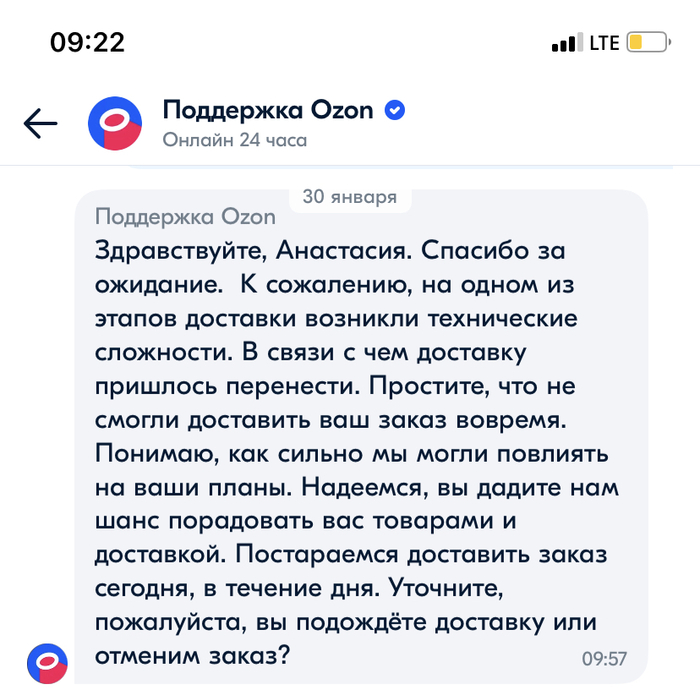Viewport: 700px width, 690px height.
Task: Tap the 09:22 clock in status bar
Action: coord(87,42)
